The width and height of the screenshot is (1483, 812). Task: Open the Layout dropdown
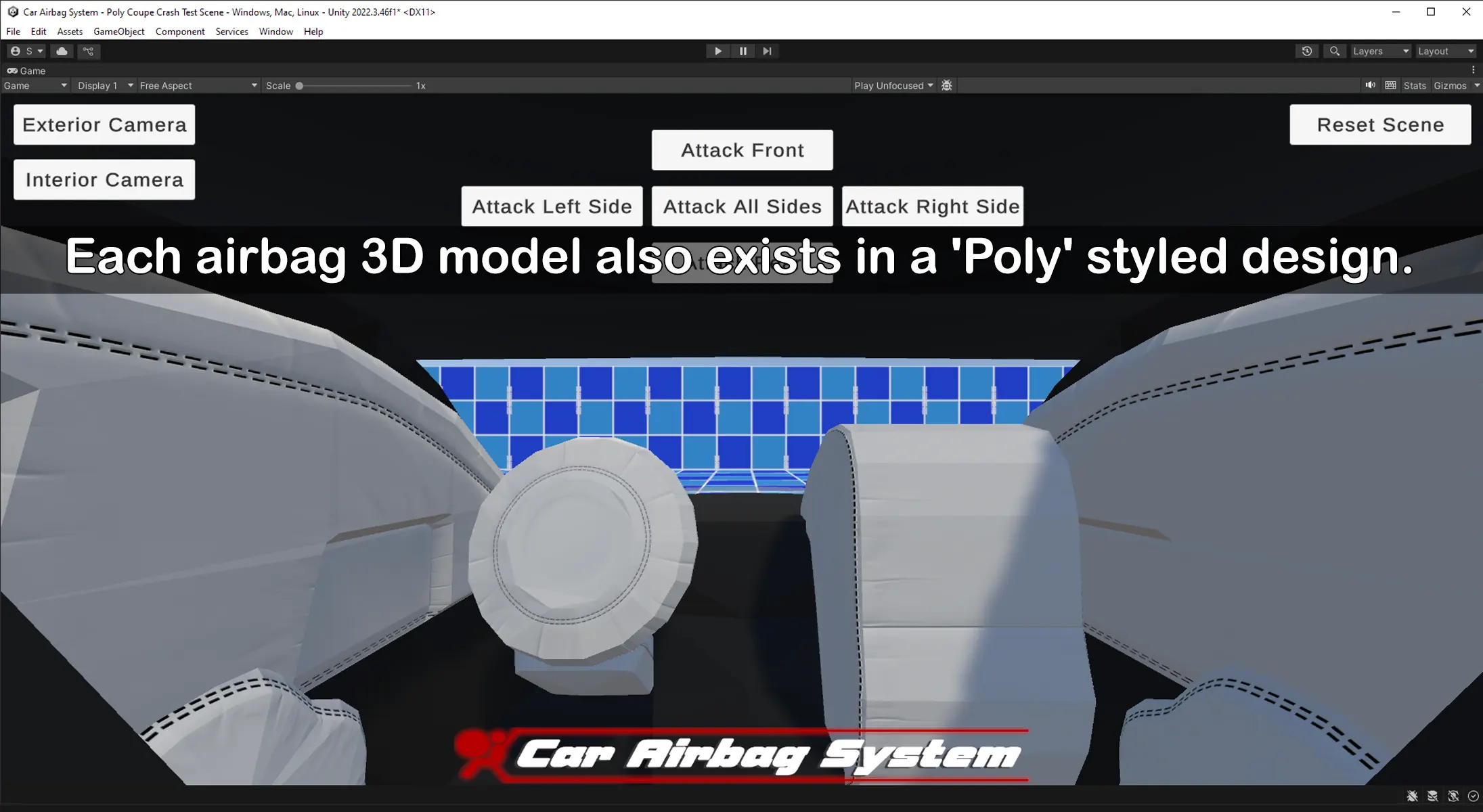(x=1445, y=51)
